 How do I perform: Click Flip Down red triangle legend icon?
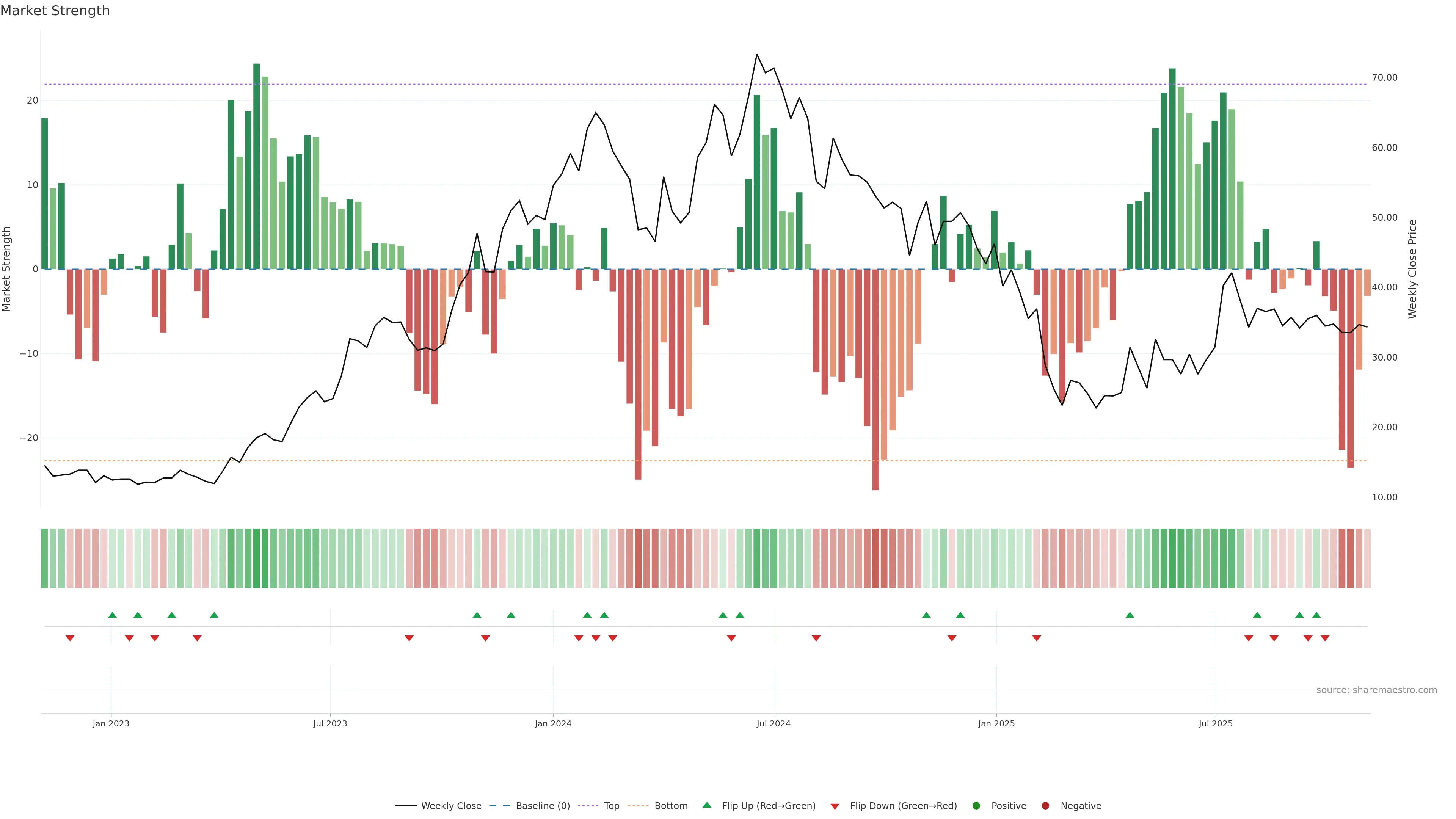pos(834,806)
